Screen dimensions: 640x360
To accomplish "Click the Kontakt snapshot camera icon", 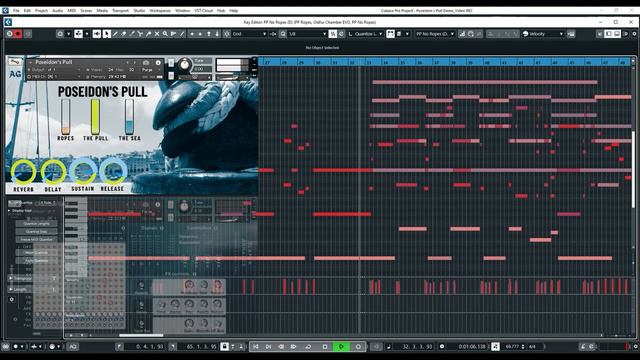I will (x=146, y=62).
